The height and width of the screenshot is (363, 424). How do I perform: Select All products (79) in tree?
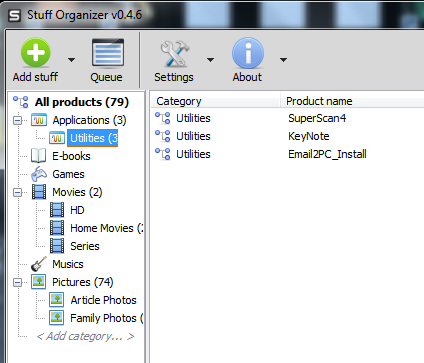(82, 102)
